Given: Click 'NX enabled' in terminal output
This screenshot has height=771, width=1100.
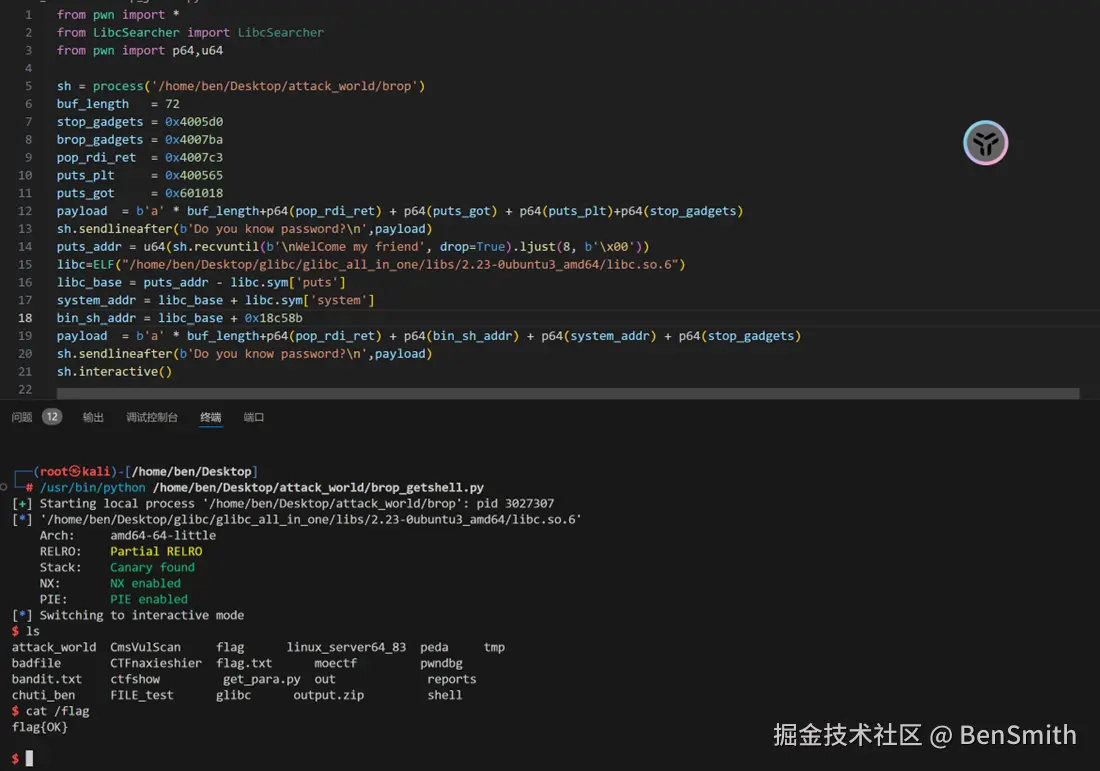Looking at the screenshot, I should (x=145, y=583).
